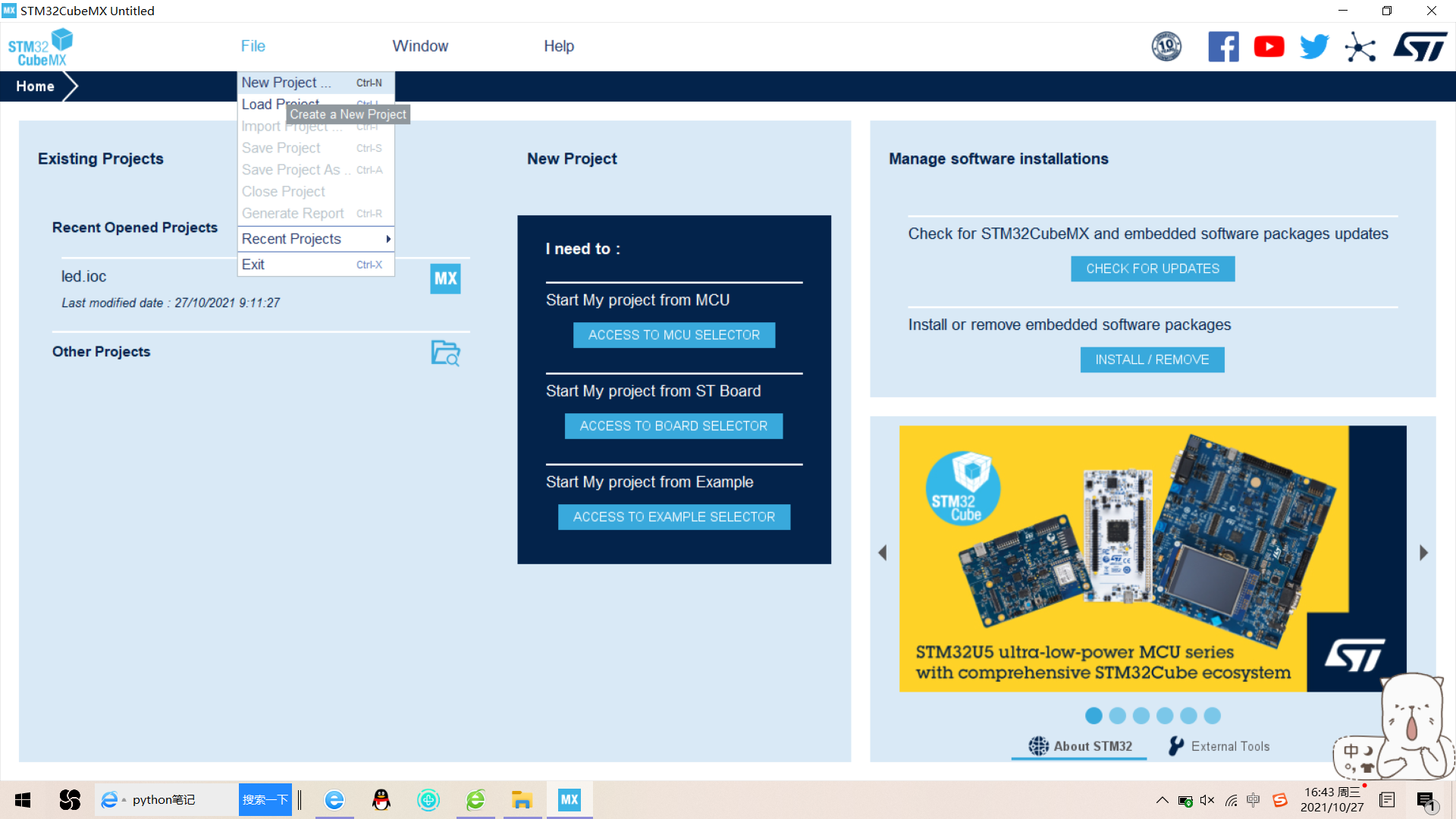1456x819 pixels.
Task: Open QQ penguin app in taskbar
Action: click(x=381, y=800)
